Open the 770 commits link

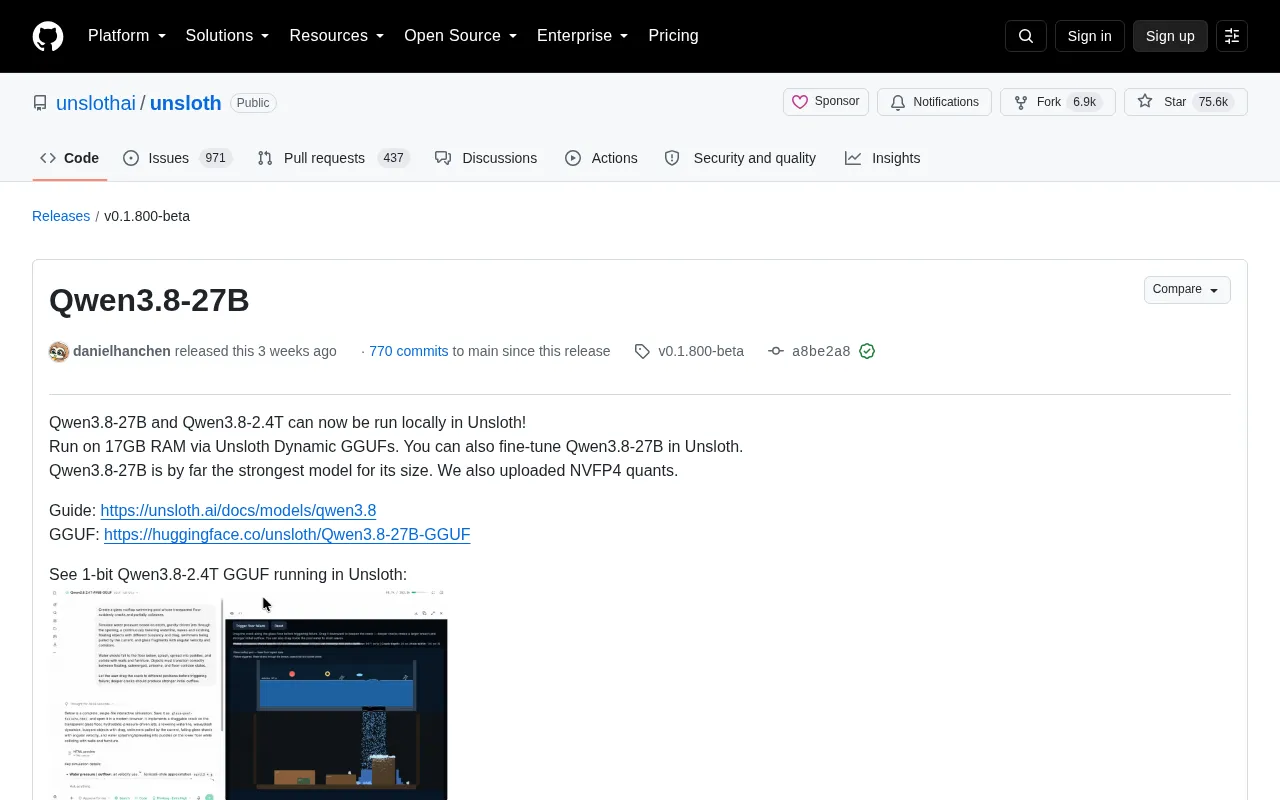tap(409, 351)
